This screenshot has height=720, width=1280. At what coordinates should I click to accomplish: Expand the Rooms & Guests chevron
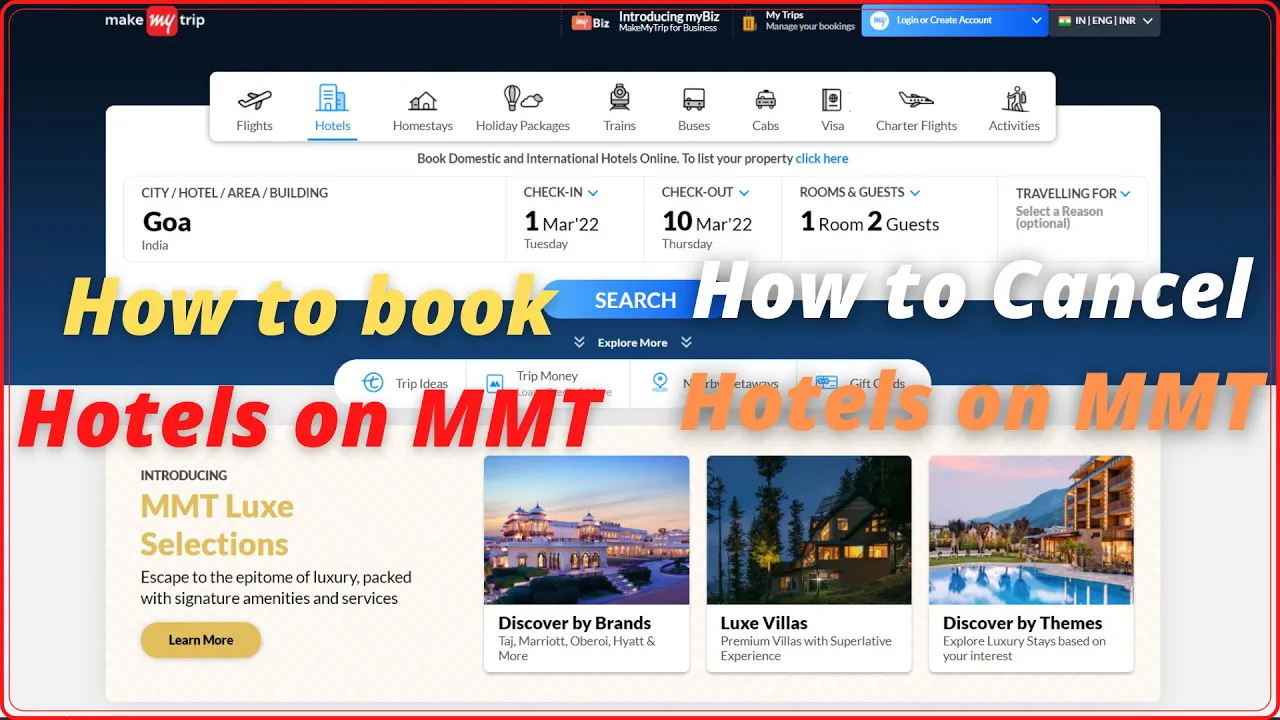(x=915, y=193)
